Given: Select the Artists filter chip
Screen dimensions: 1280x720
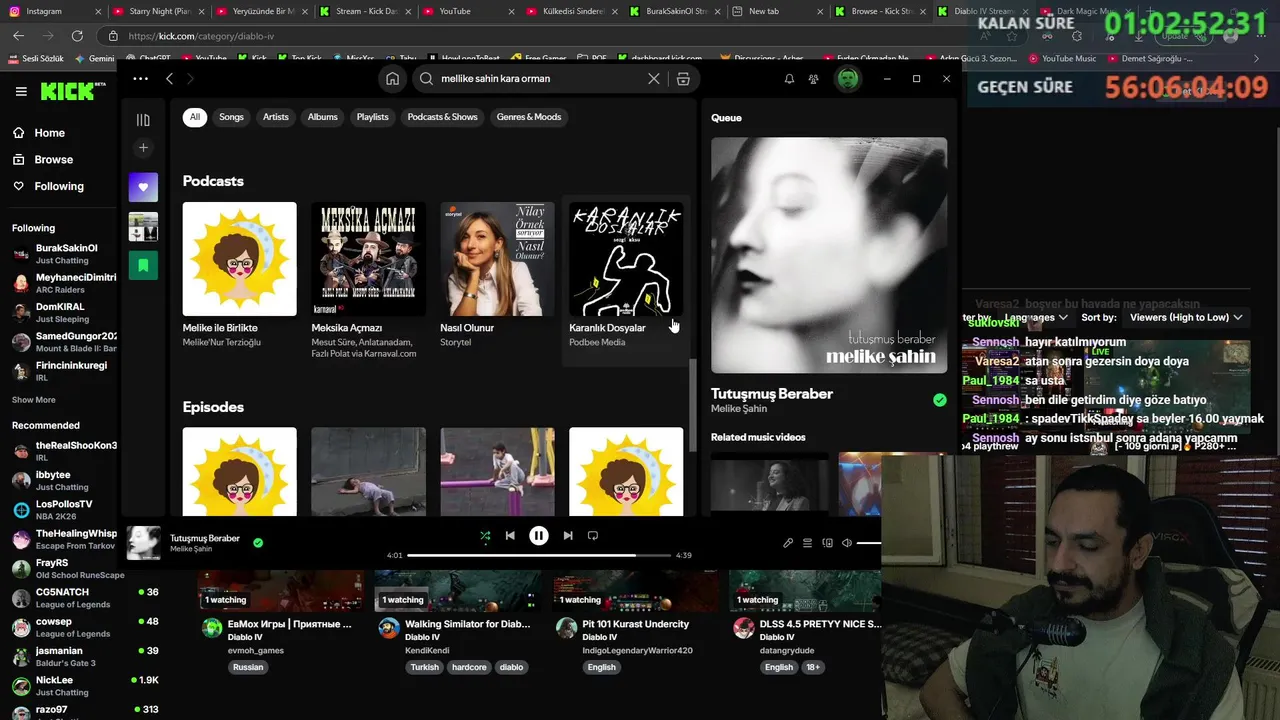Looking at the screenshot, I should coord(276,117).
